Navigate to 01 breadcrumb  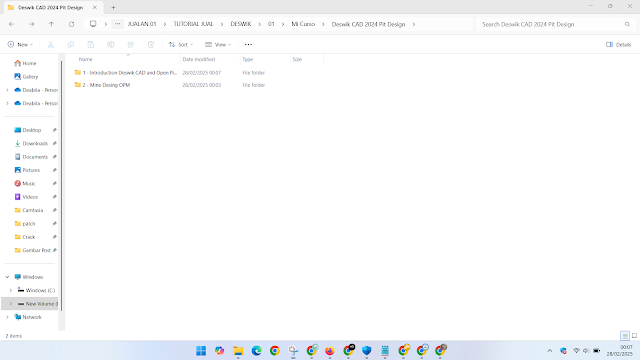click(x=271, y=24)
